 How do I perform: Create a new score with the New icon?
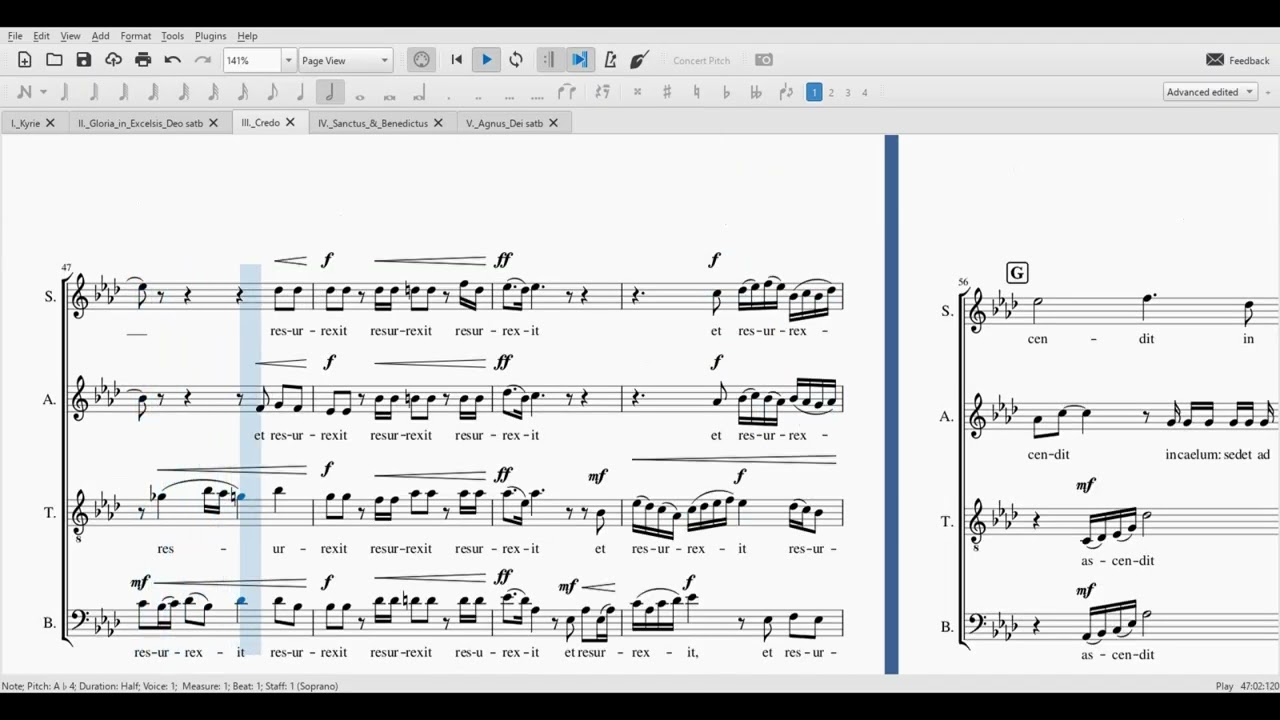25,60
